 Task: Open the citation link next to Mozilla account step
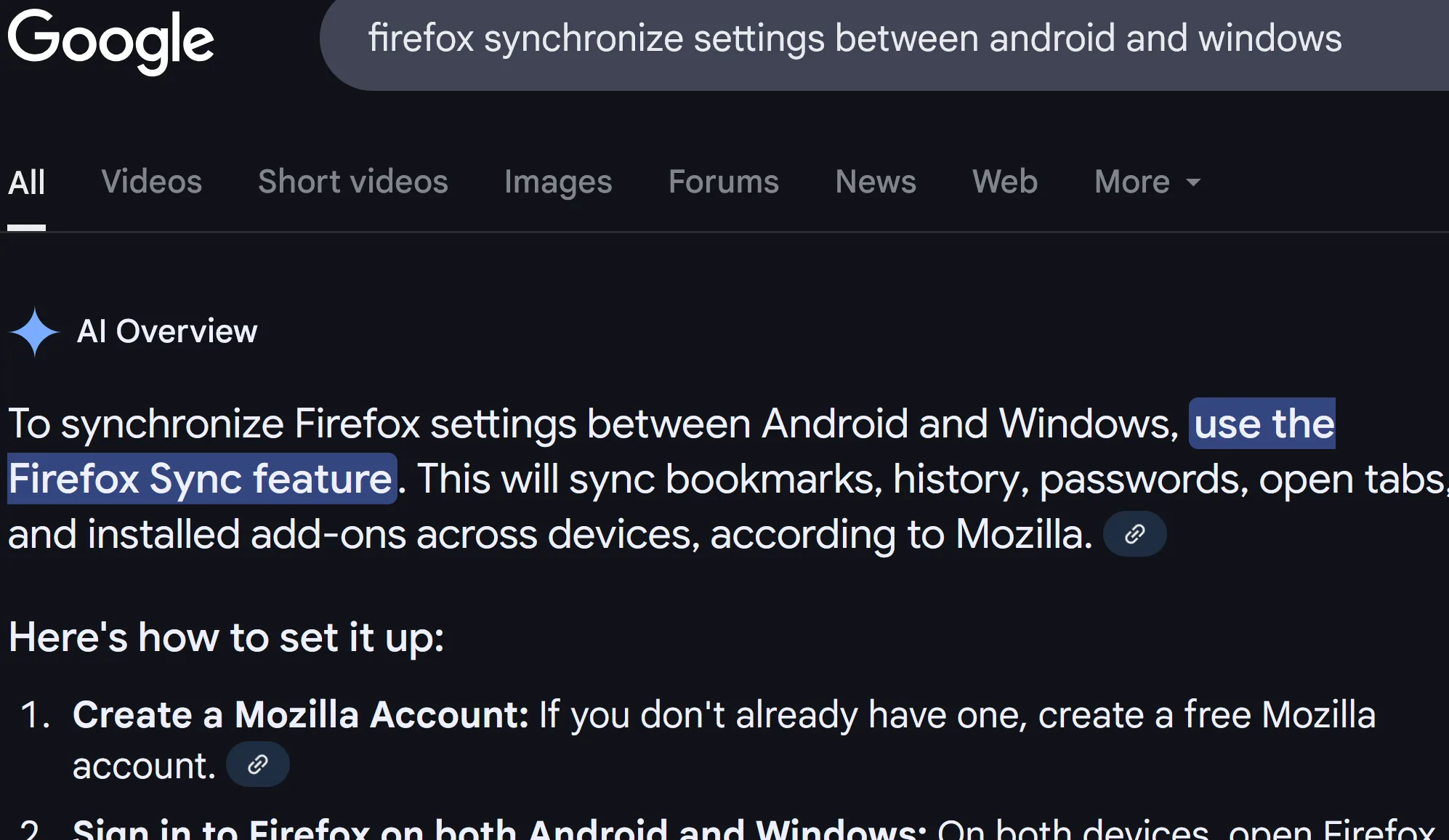click(258, 764)
